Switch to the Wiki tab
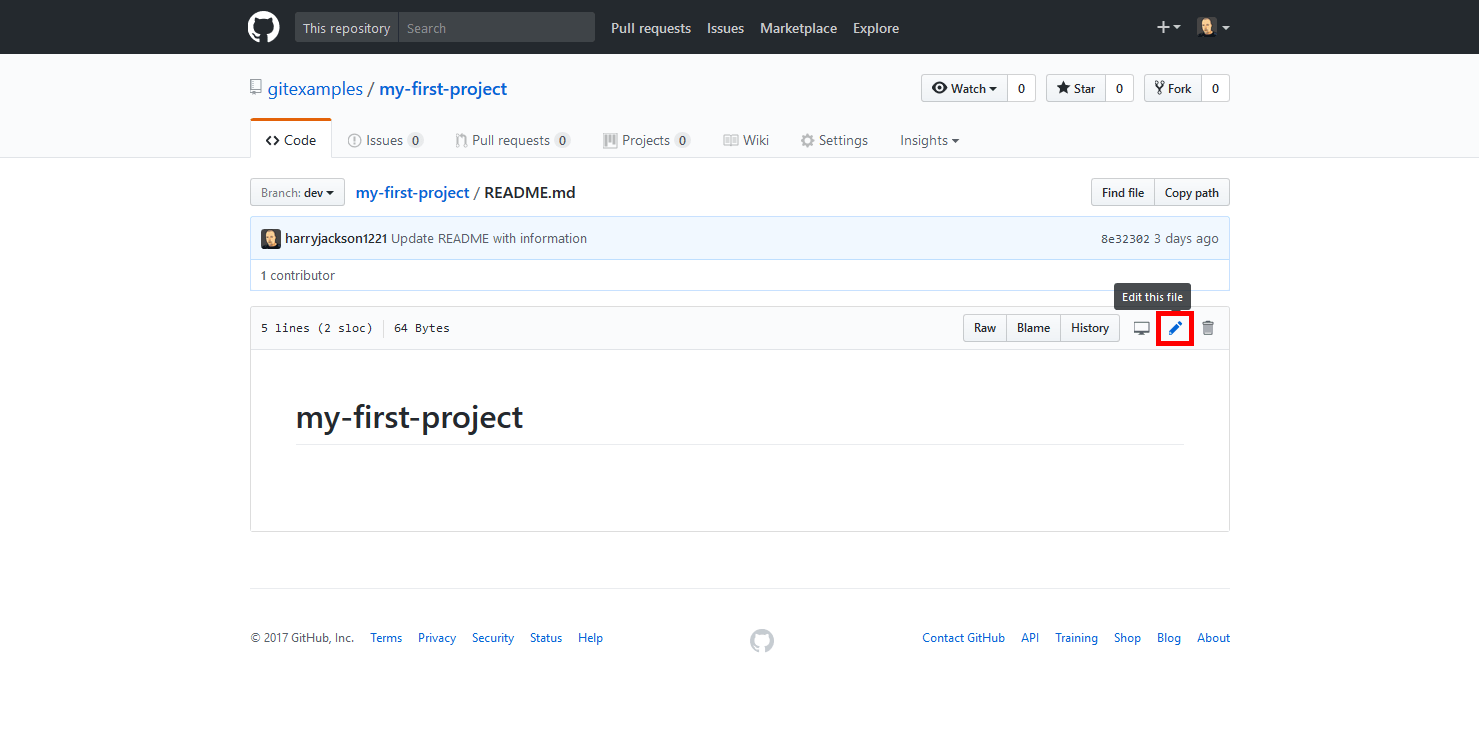1479x741 pixels. coord(746,140)
